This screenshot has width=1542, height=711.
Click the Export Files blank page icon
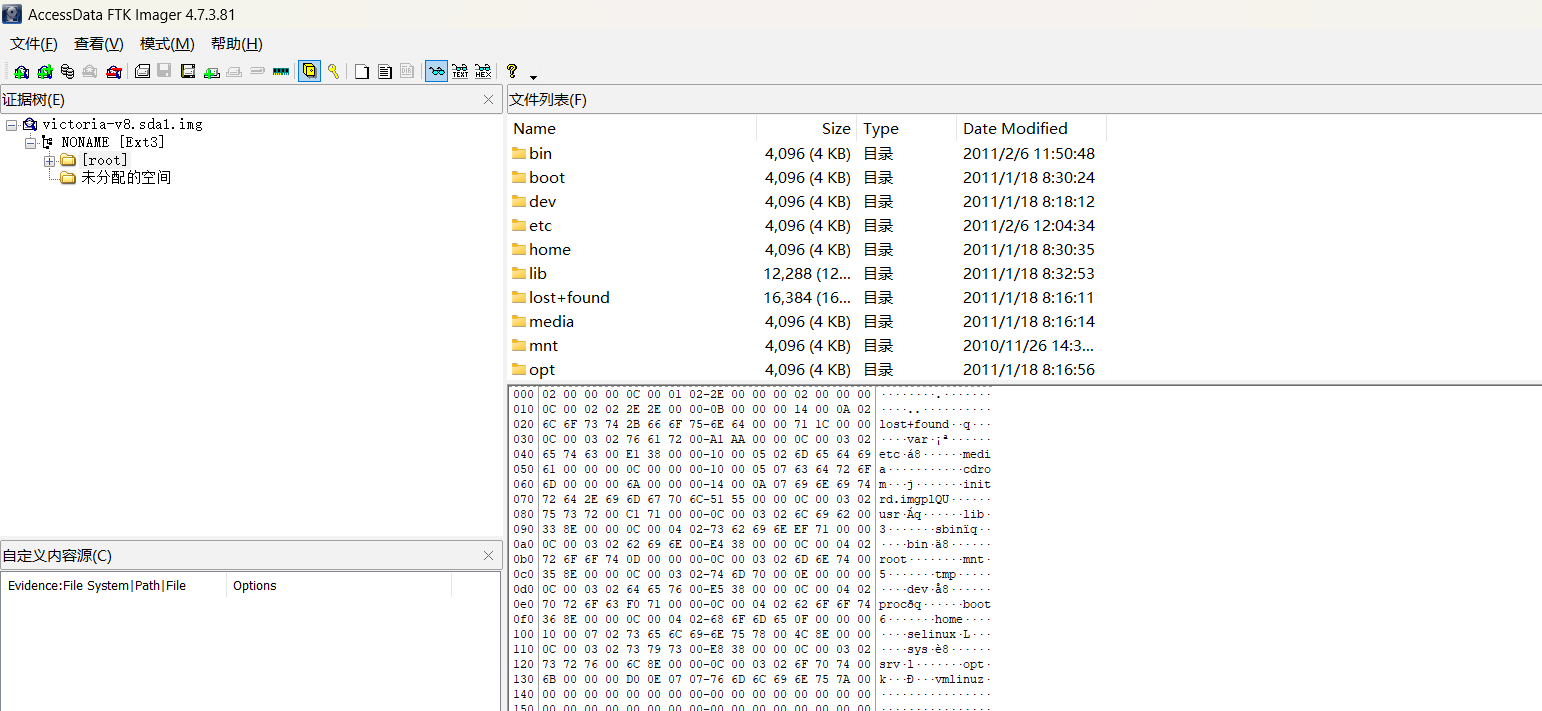[361, 72]
